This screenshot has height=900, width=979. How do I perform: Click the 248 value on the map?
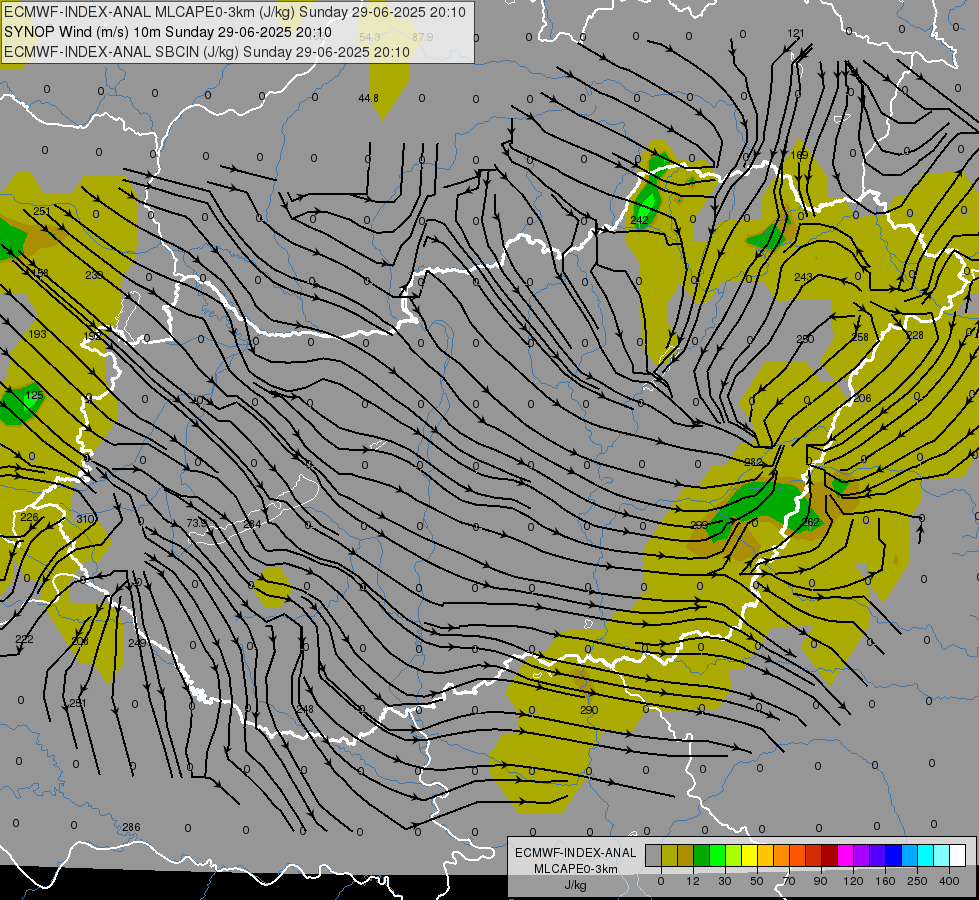click(305, 709)
